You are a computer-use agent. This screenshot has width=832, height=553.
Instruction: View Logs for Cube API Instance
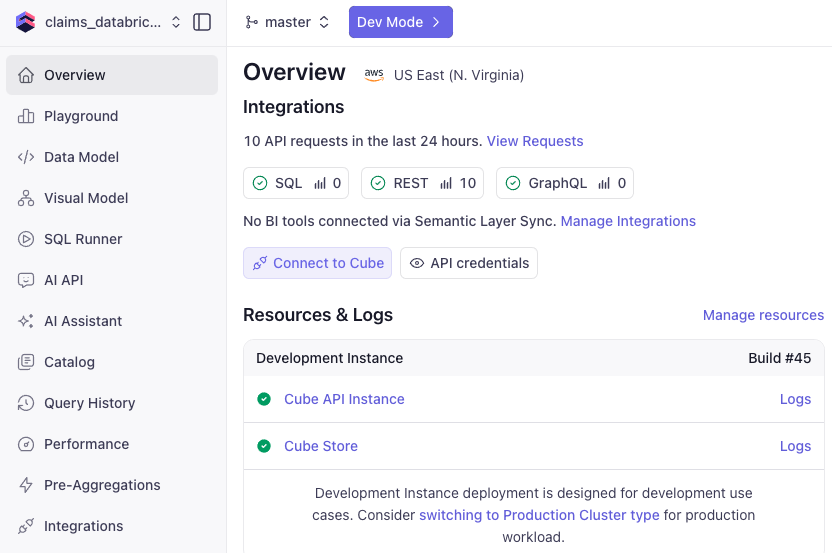[x=795, y=399]
